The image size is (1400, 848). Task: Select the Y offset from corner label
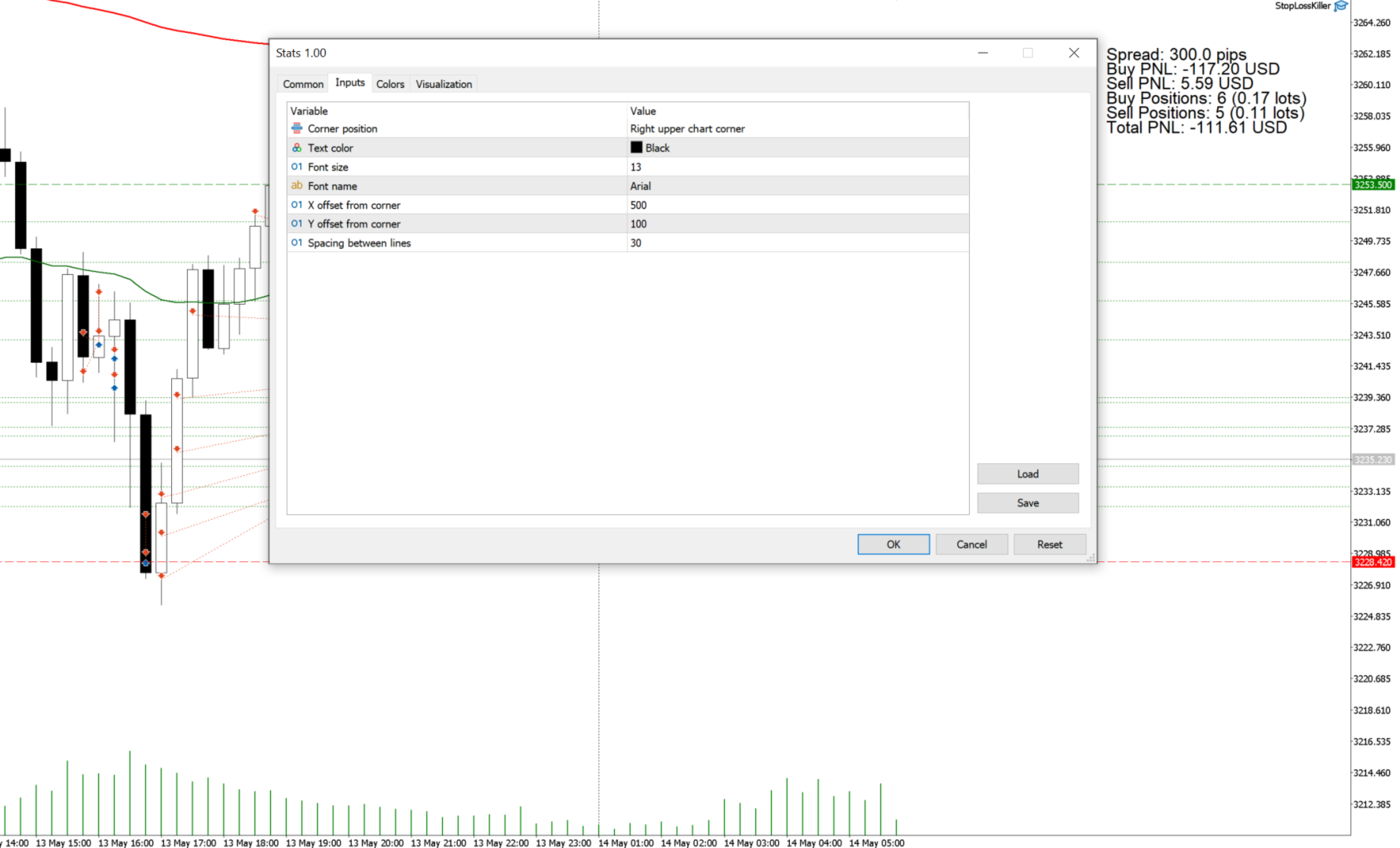pos(354,224)
